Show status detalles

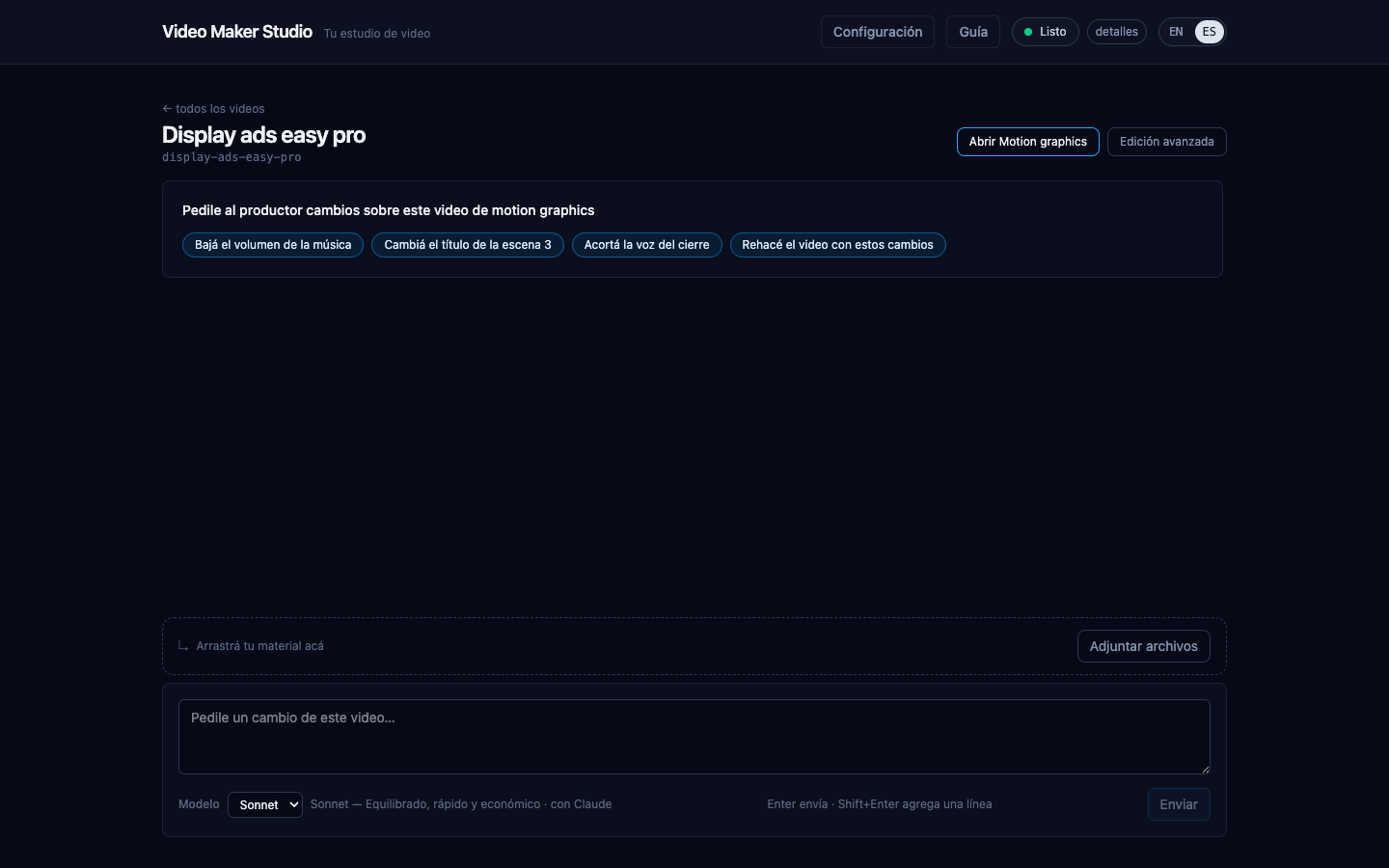point(1116,32)
